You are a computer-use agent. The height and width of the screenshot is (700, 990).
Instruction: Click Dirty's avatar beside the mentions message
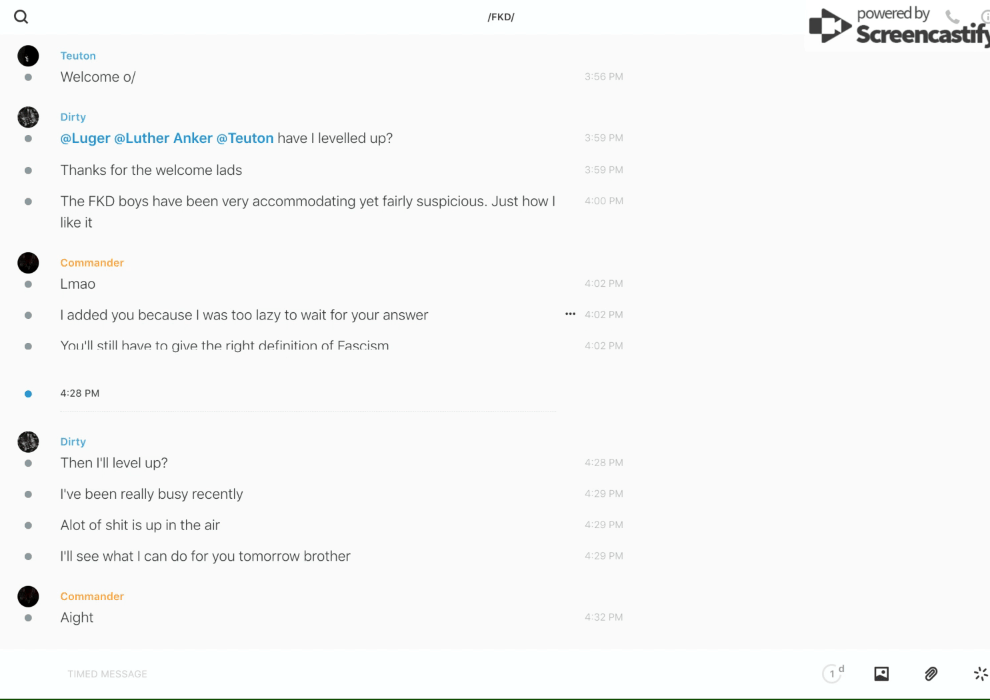[28, 117]
